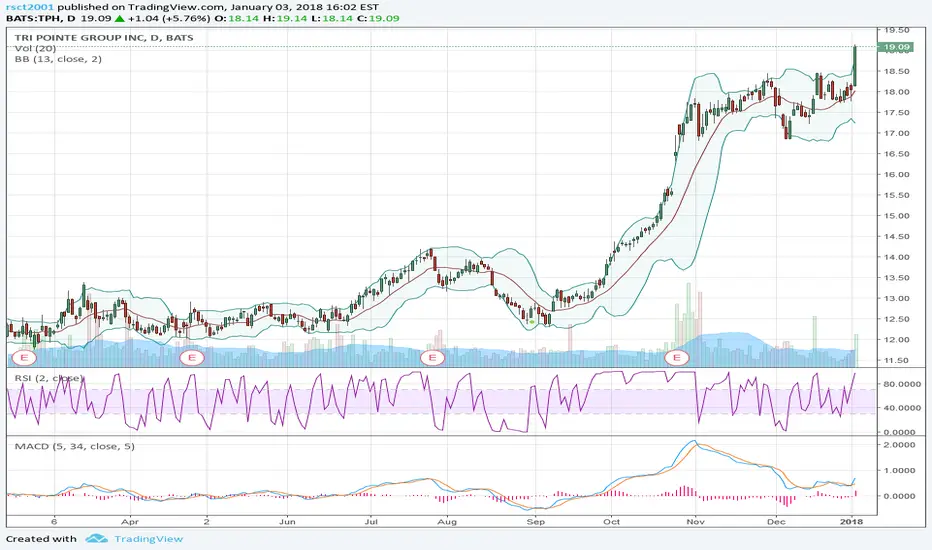
Task: Click the earnings E marker before November
Action: coord(676,357)
